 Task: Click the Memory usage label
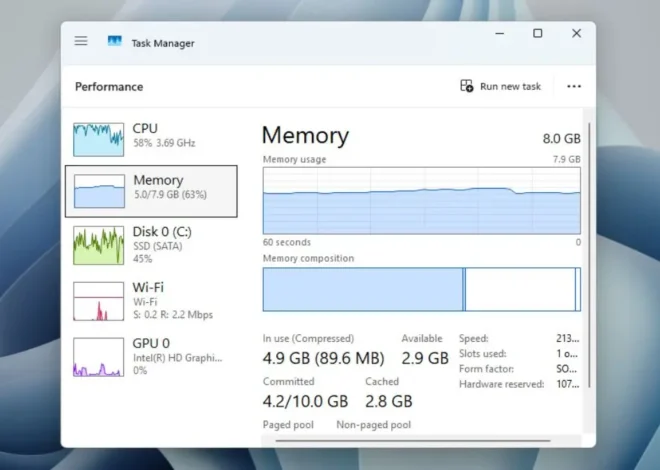coord(294,159)
